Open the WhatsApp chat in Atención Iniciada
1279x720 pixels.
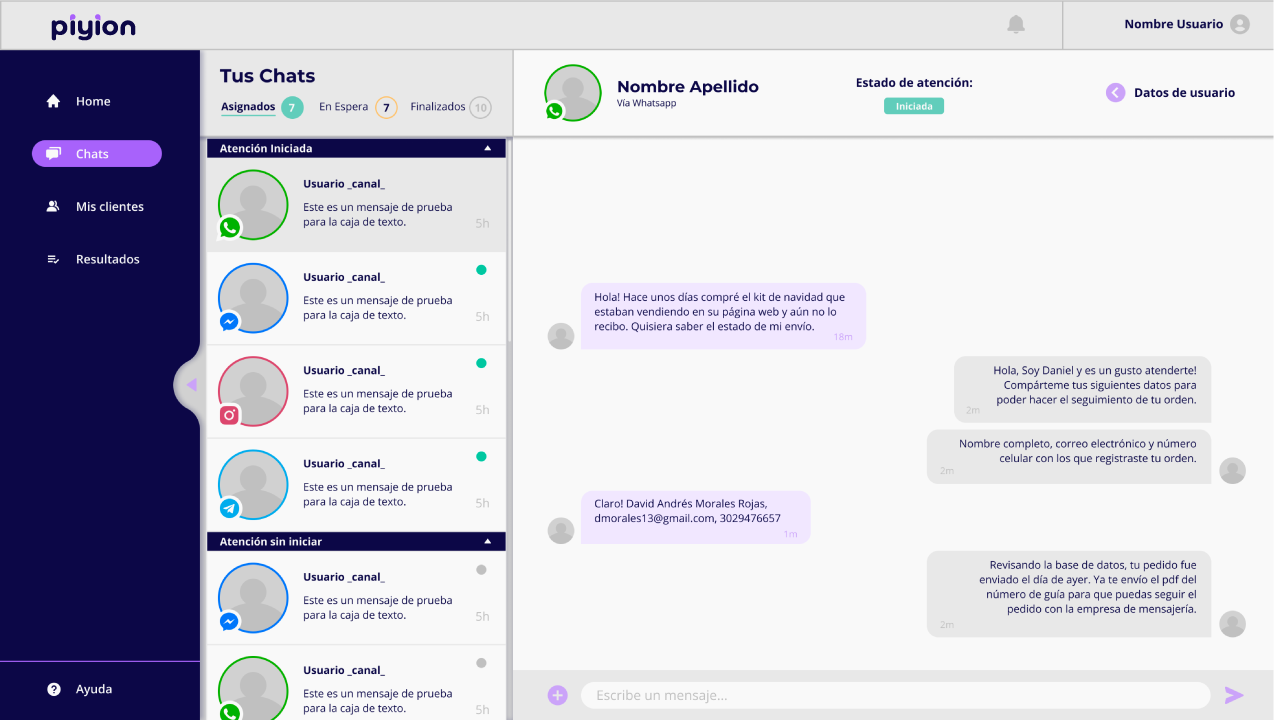pos(356,205)
